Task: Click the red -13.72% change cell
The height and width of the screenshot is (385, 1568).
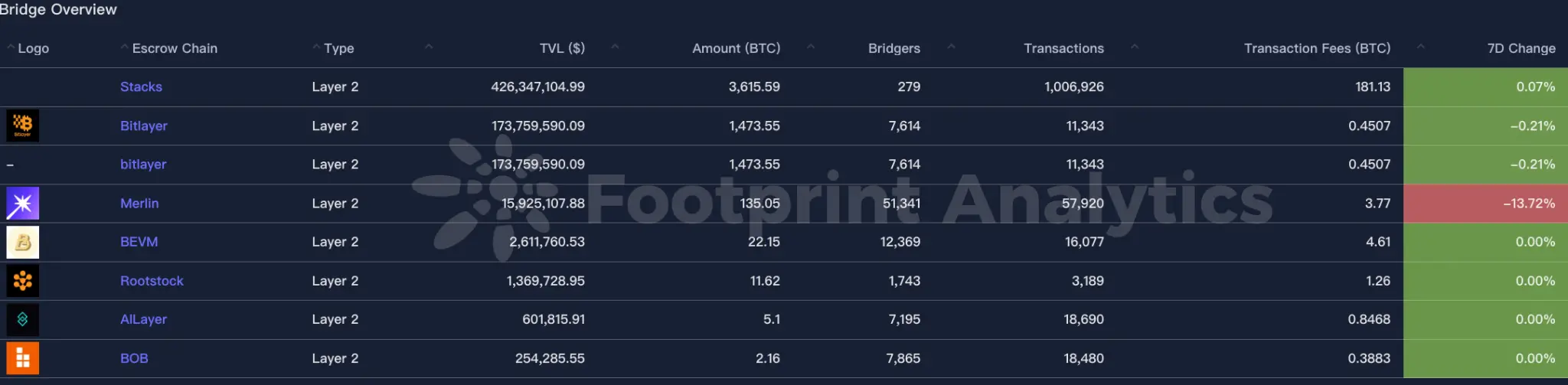Action: [1485, 204]
